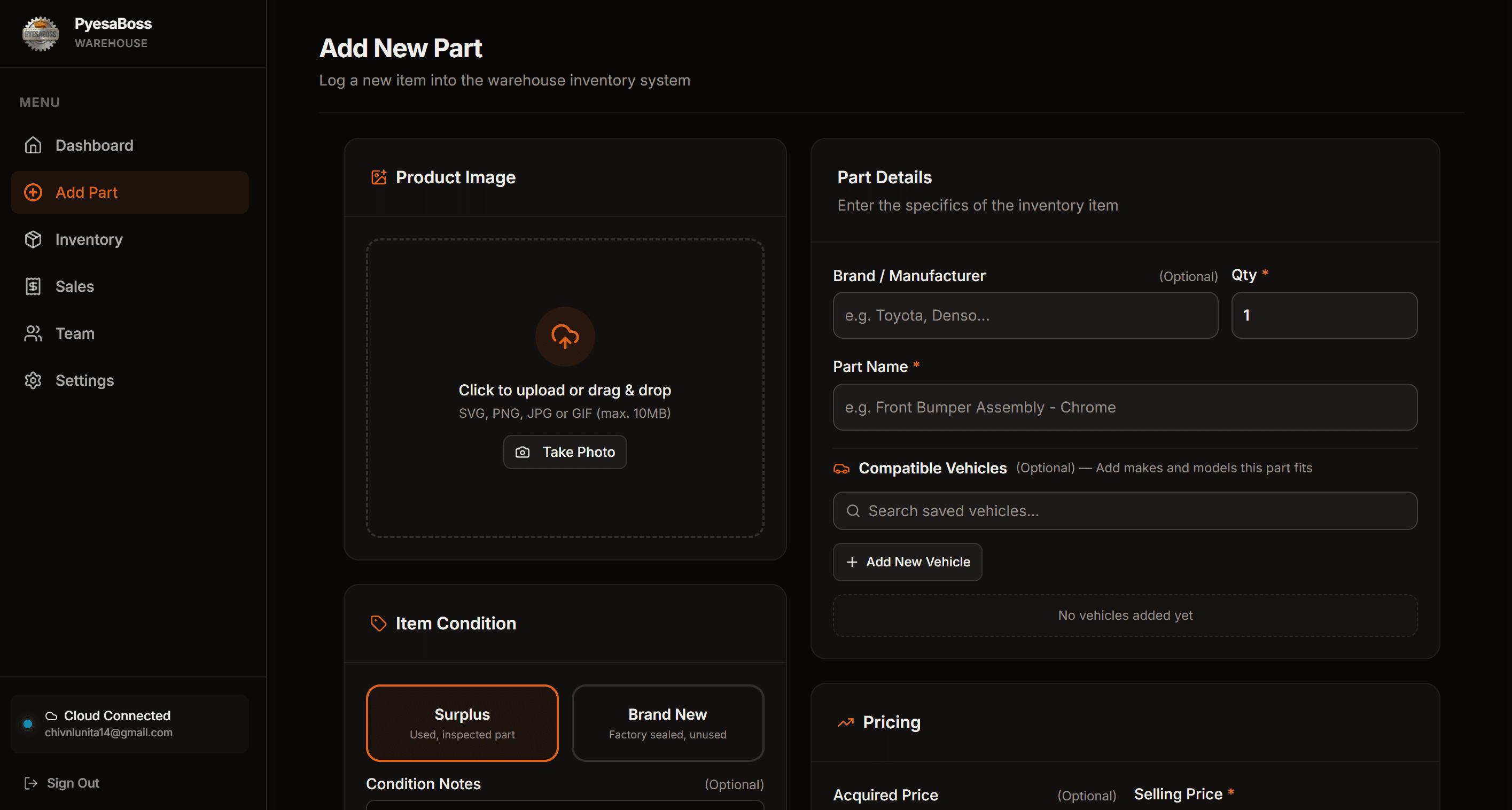Click the PyesaBoss gear logo
Screen dimensions: 1512x810
coord(41,34)
